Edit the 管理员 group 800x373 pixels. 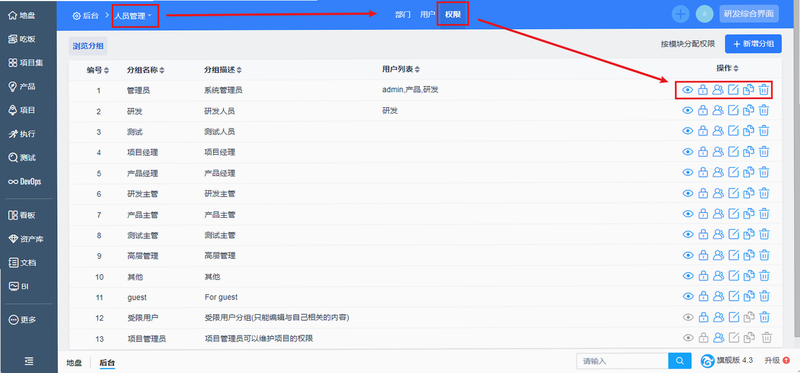[733, 90]
